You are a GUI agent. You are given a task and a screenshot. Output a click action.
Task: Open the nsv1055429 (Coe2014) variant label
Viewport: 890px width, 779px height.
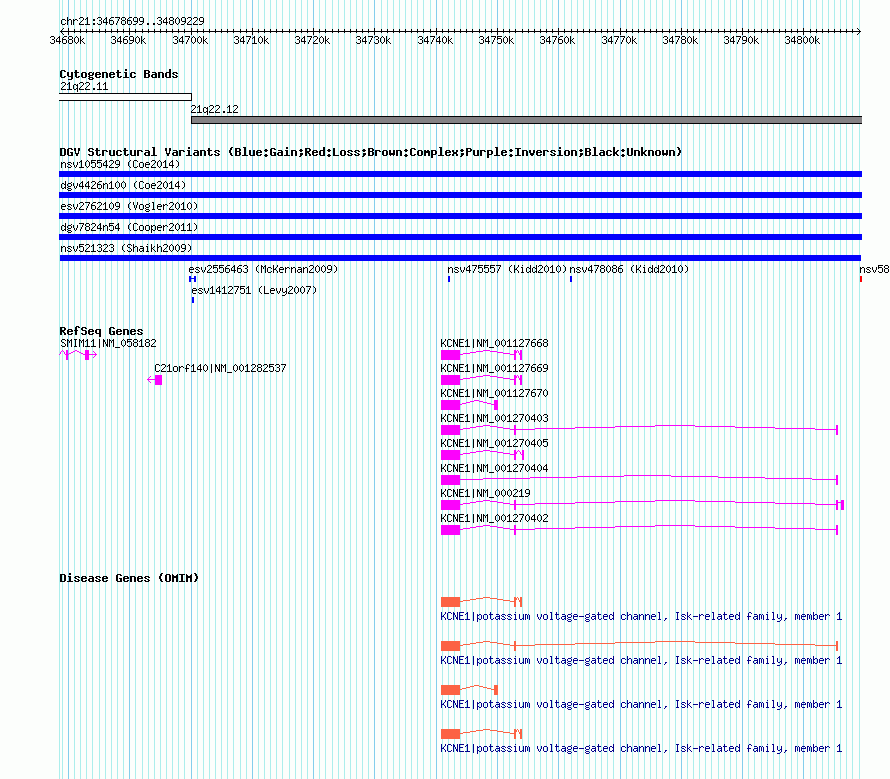(120, 164)
